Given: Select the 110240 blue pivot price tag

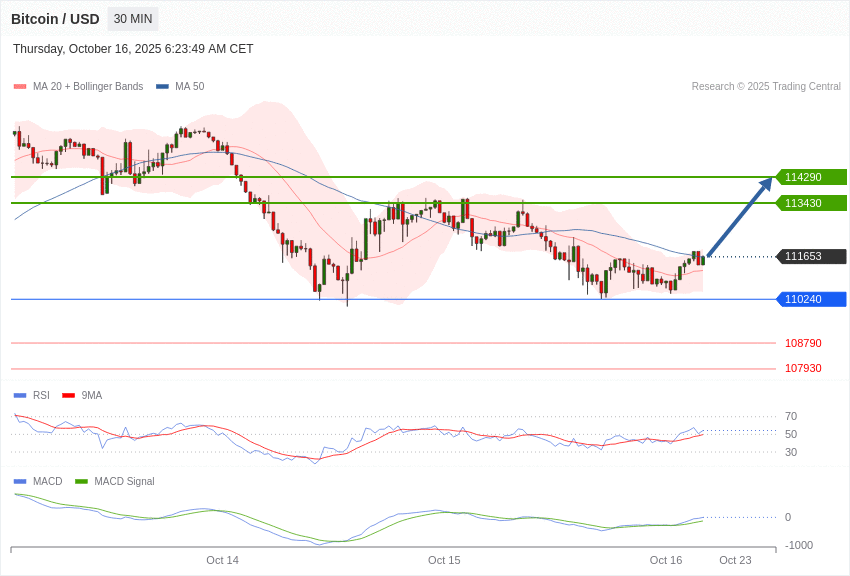Looking at the screenshot, I should 811,299.
